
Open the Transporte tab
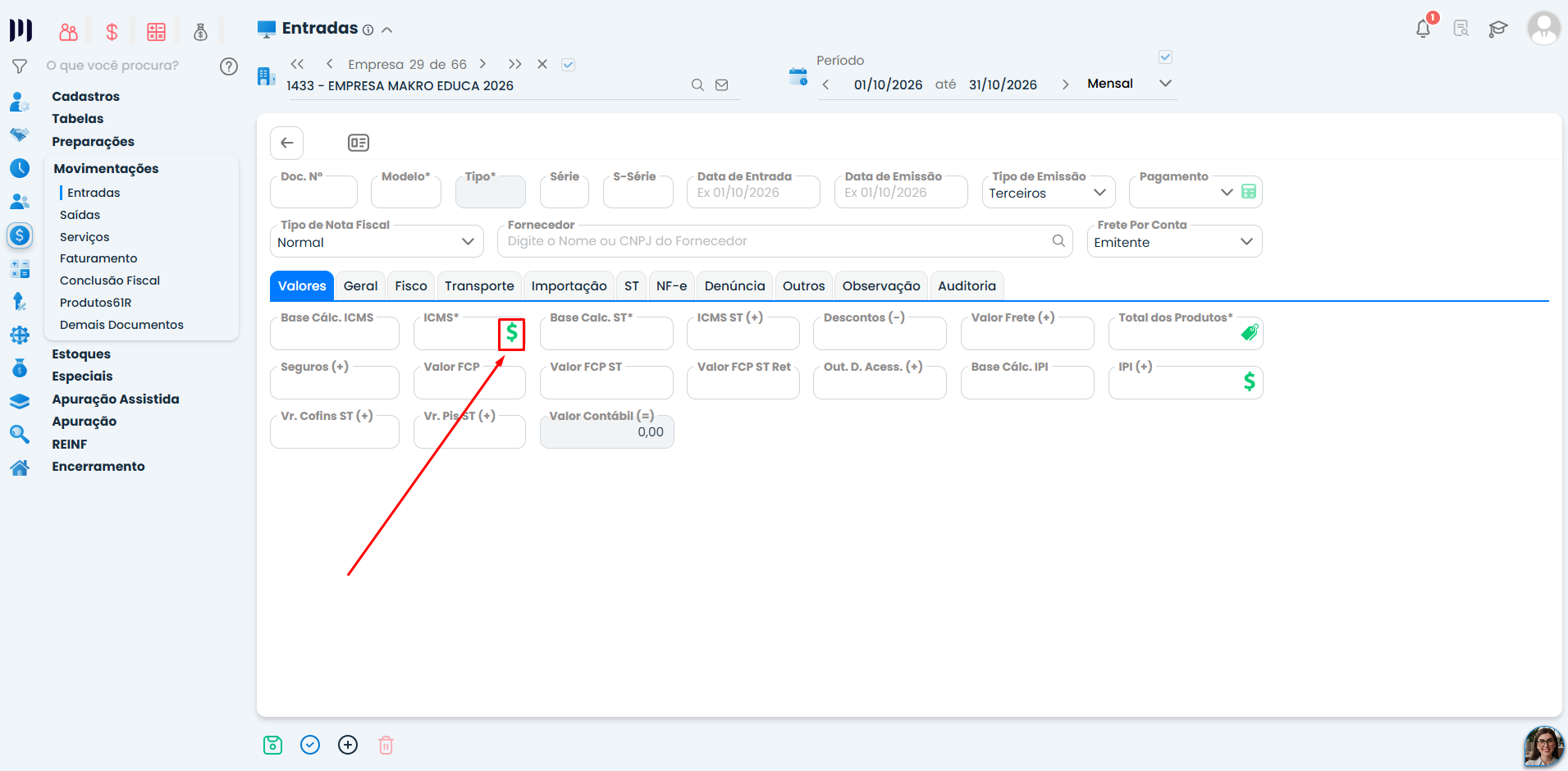click(x=479, y=285)
